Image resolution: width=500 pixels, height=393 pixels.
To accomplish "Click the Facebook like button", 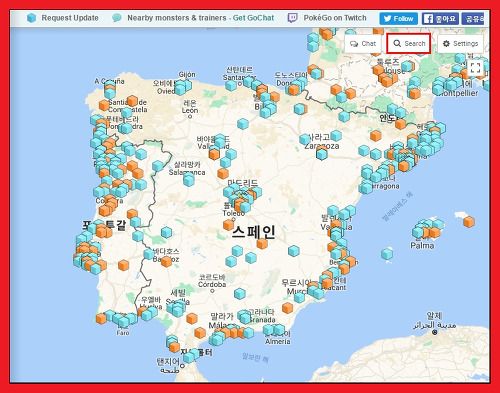I will click(x=440, y=19).
